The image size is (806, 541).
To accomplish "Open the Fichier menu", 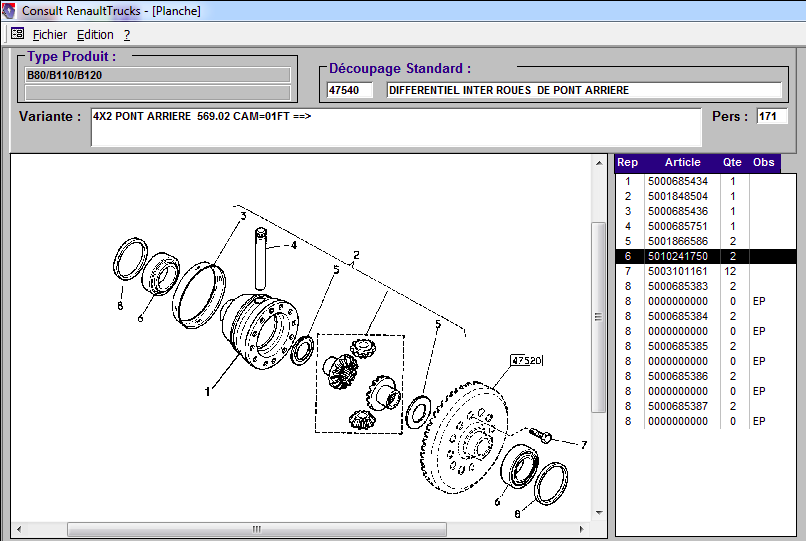I will pos(50,34).
